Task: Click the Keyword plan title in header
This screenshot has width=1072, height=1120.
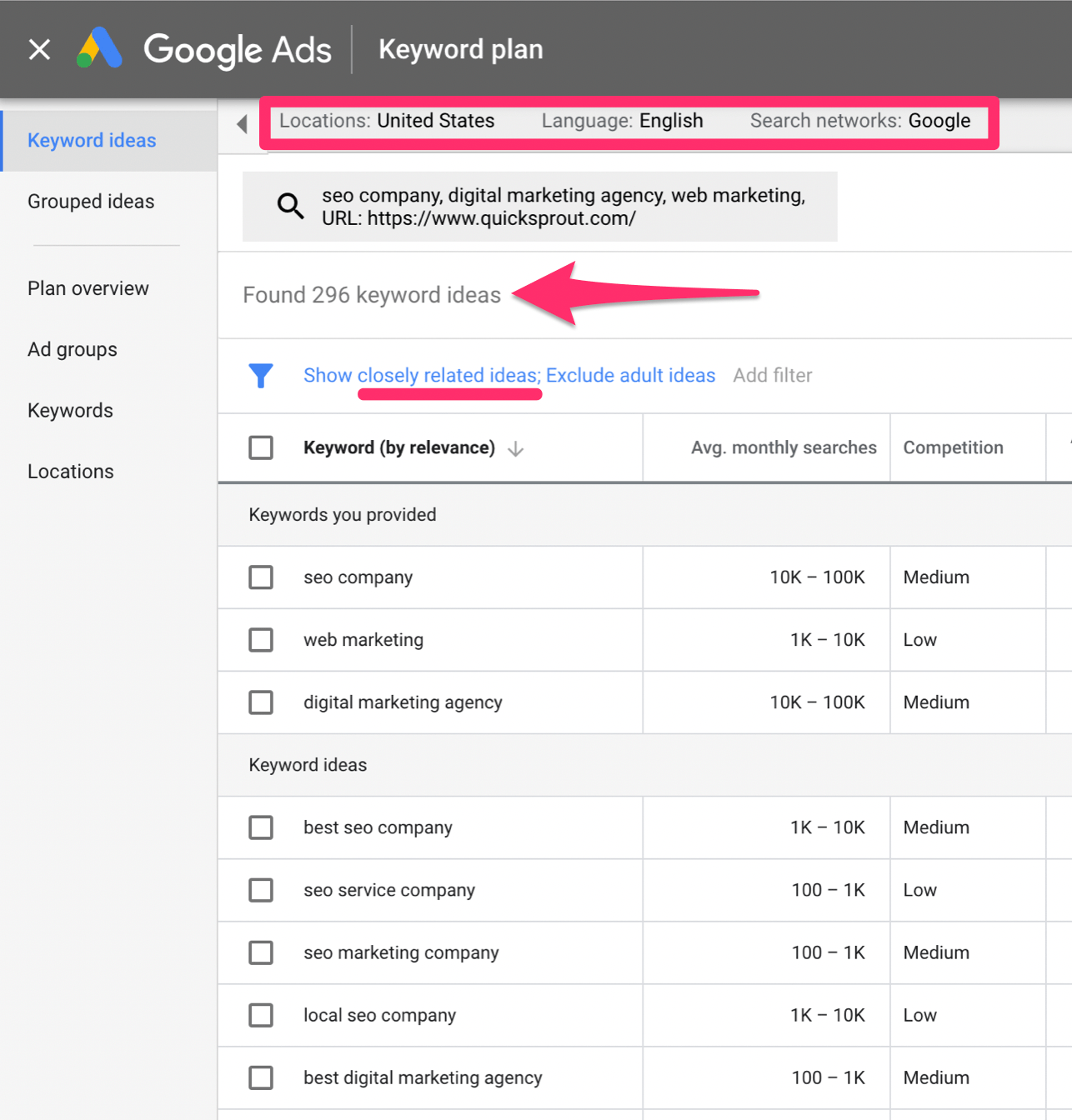Action: [x=461, y=49]
